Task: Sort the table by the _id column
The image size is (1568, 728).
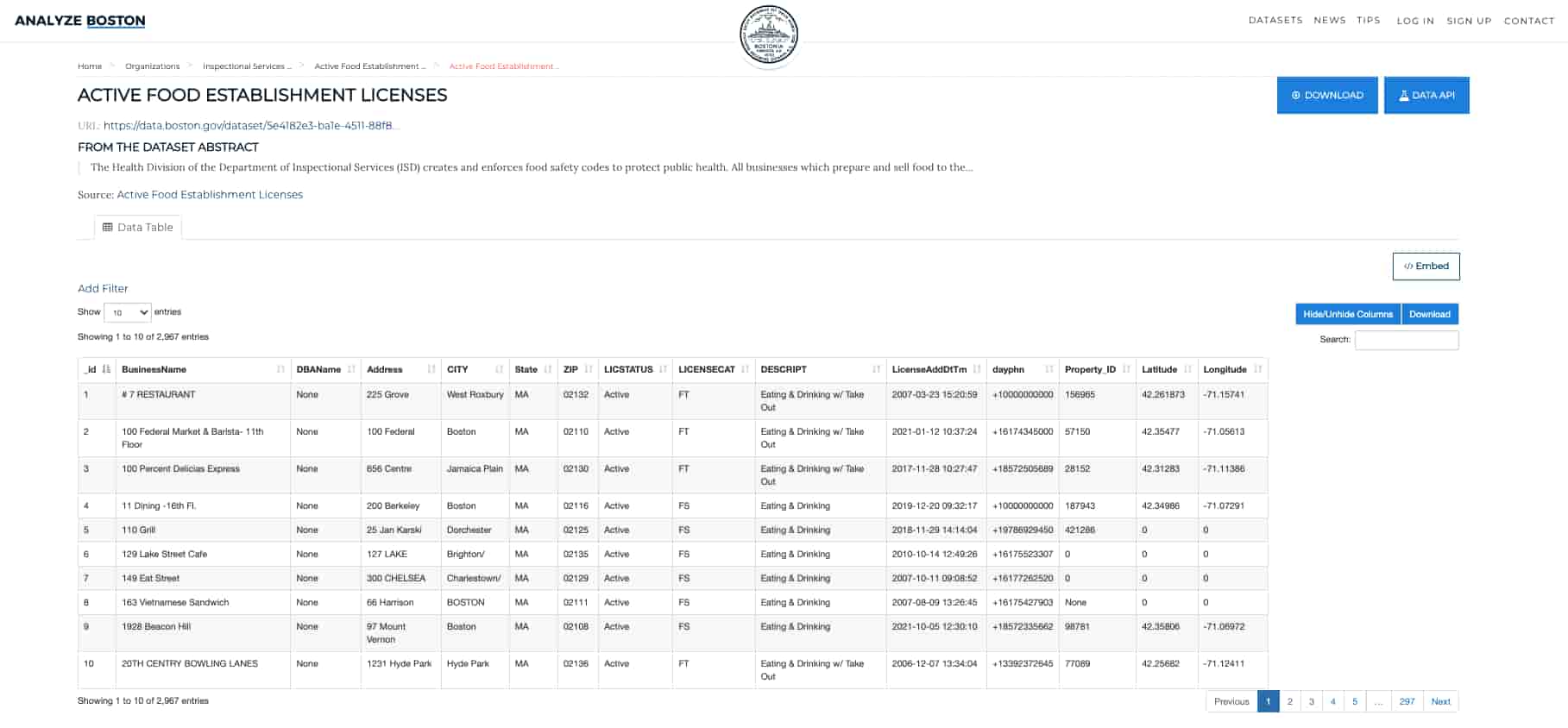Action: click(106, 369)
